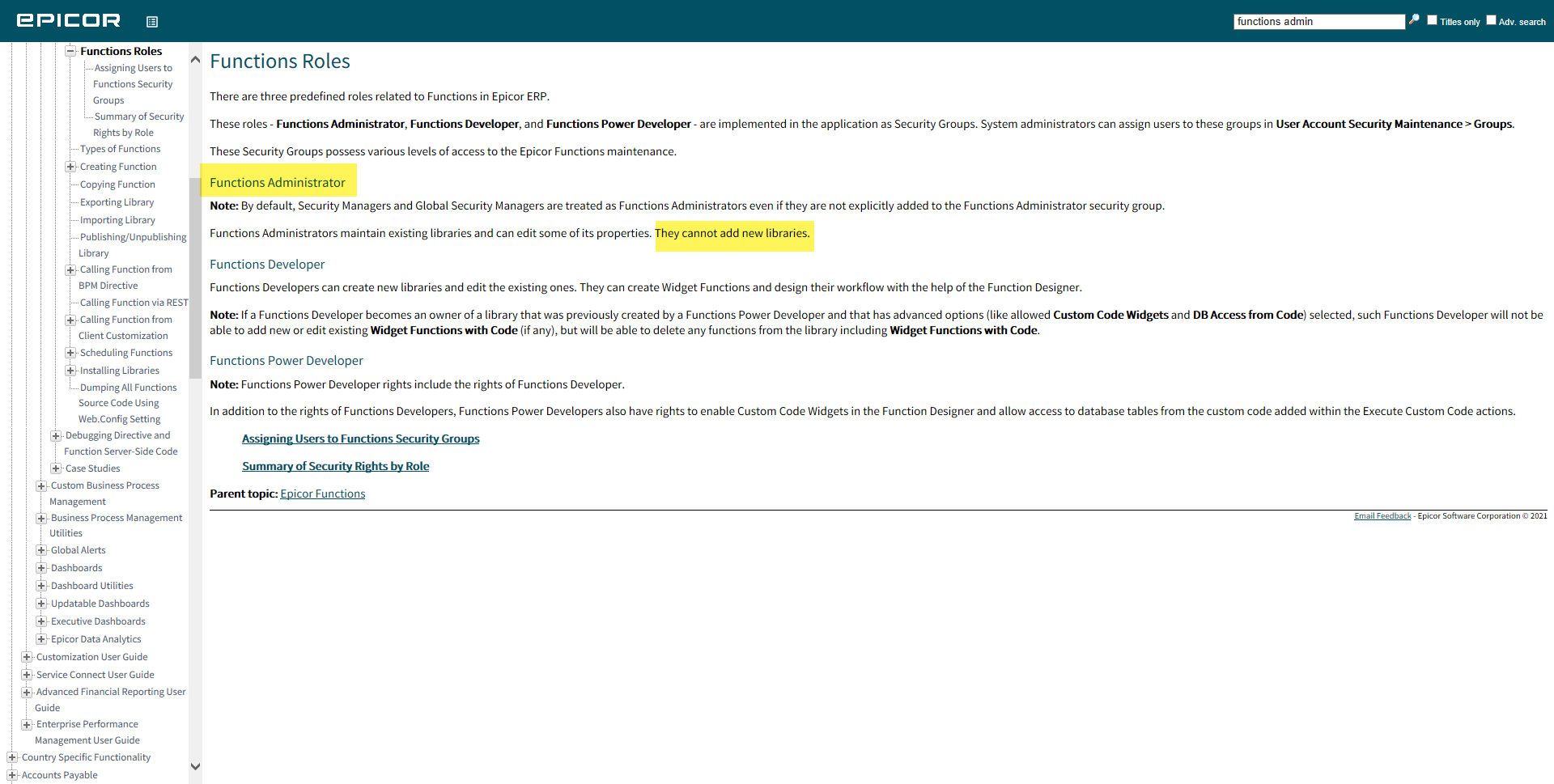This screenshot has width=1554, height=784.
Task: Enable the Titles only checkbox
Action: (x=1432, y=20)
